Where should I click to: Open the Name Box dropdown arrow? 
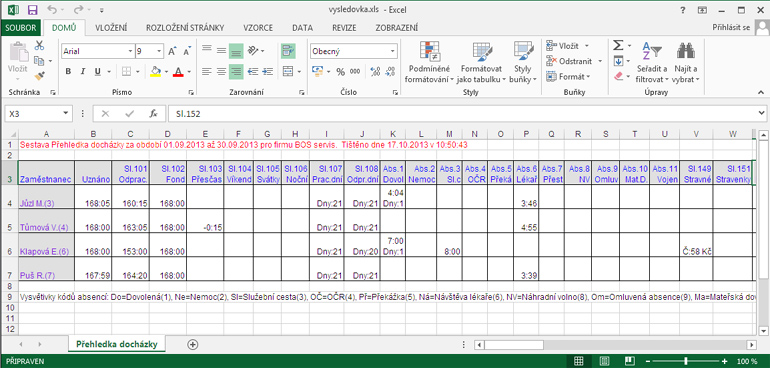coord(66,113)
